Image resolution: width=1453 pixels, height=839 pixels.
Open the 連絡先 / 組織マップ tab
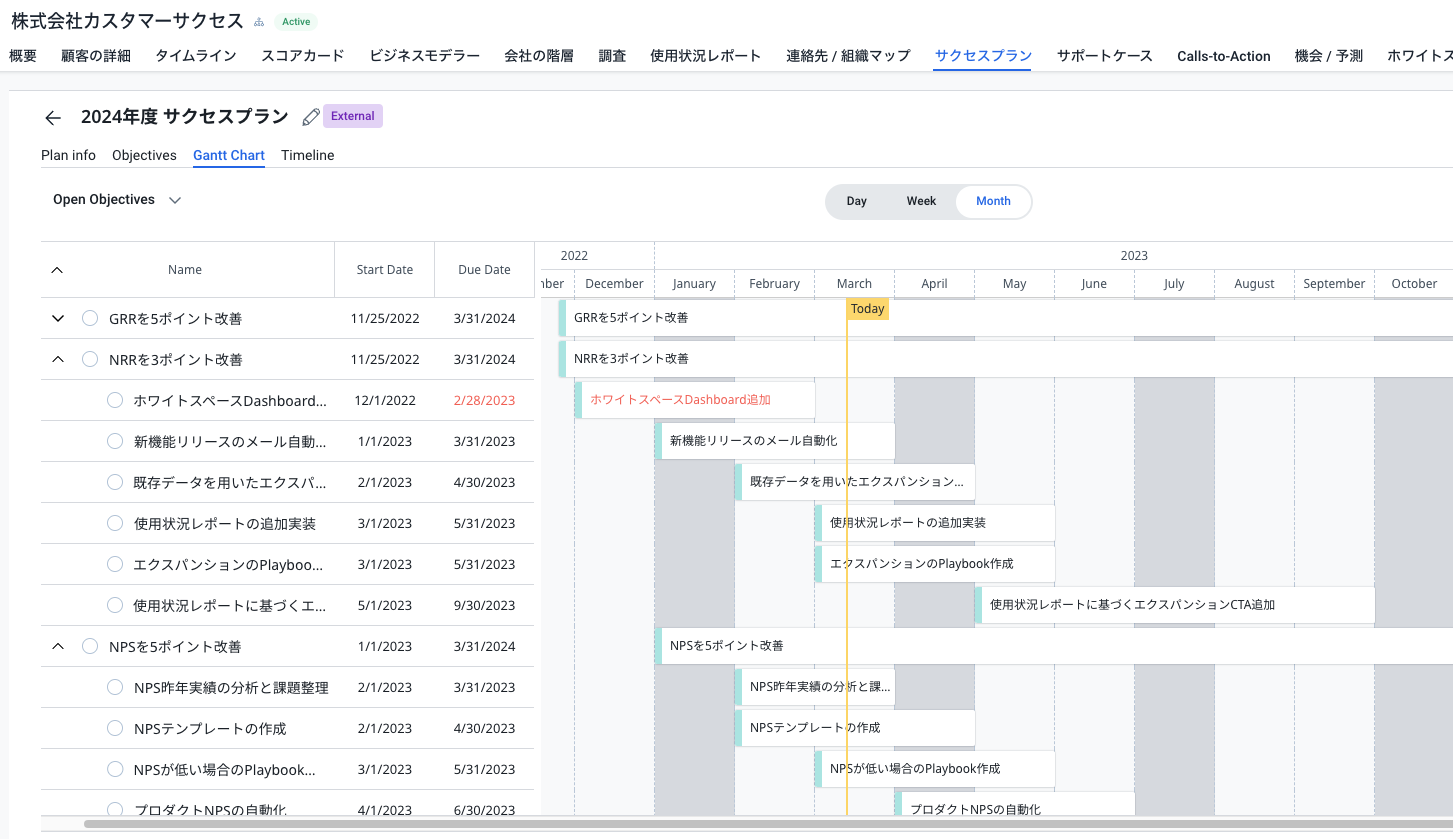click(x=848, y=56)
